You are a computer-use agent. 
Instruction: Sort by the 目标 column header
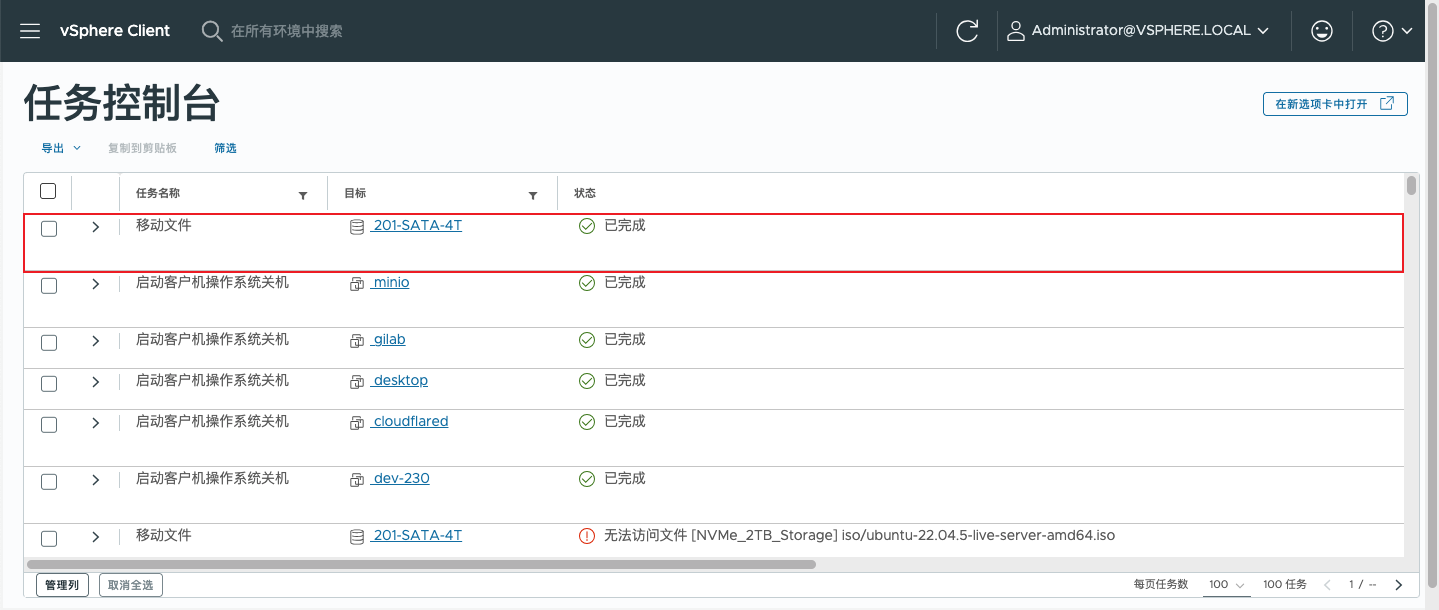(x=355, y=193)
